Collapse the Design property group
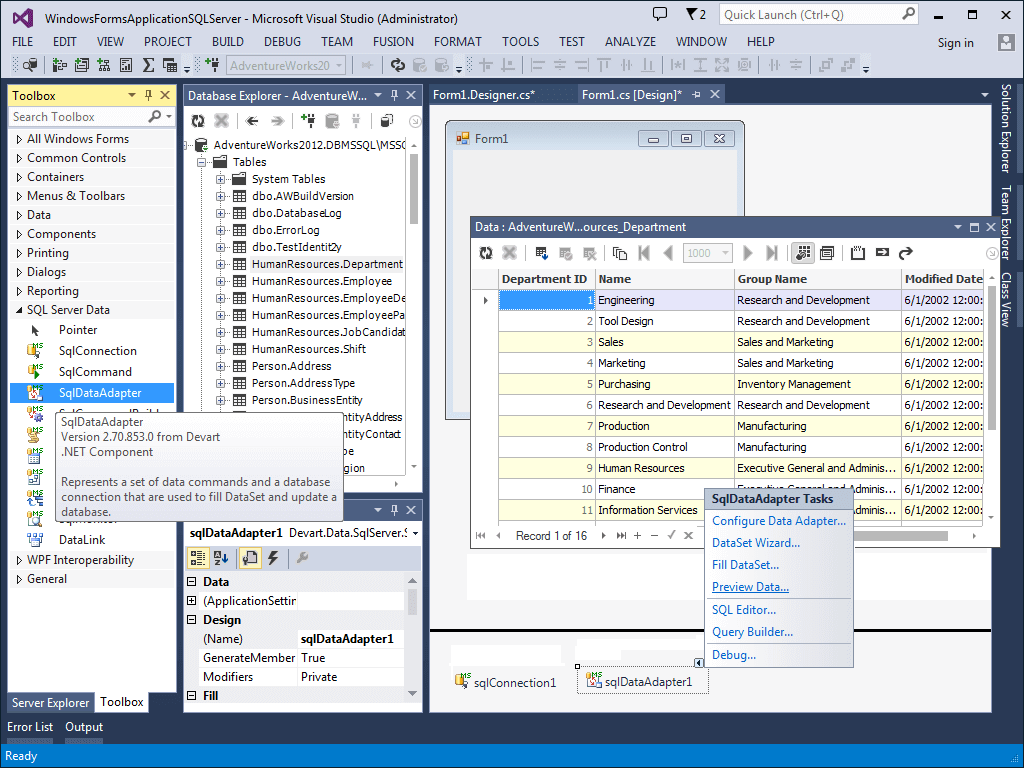The height and width of the screenshot is (768, 1024). 192,620
